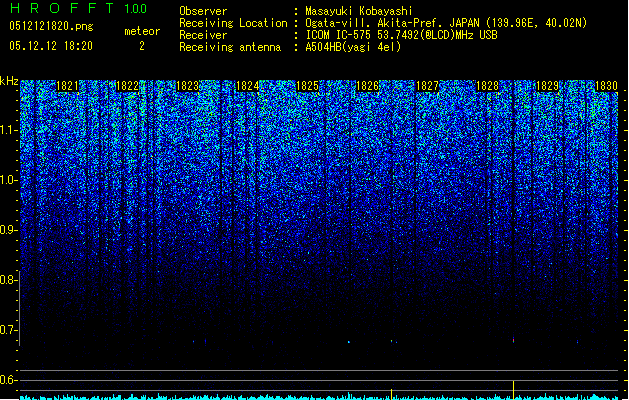The width and height of the screenshot is (629, 400).
Task: Click the Receiving Location field label
Action: (x=233, y=23)
